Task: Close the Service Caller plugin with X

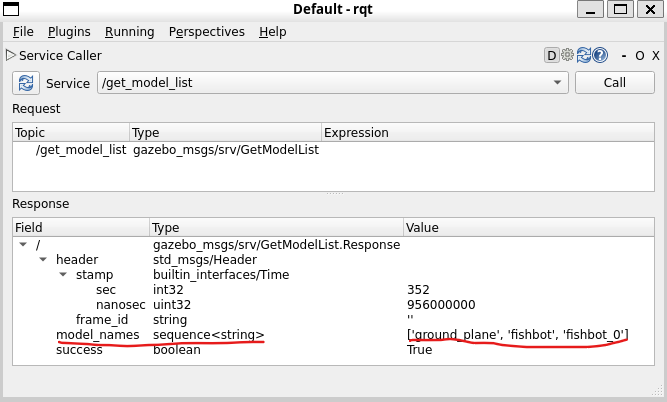Action: click(656, 56)
